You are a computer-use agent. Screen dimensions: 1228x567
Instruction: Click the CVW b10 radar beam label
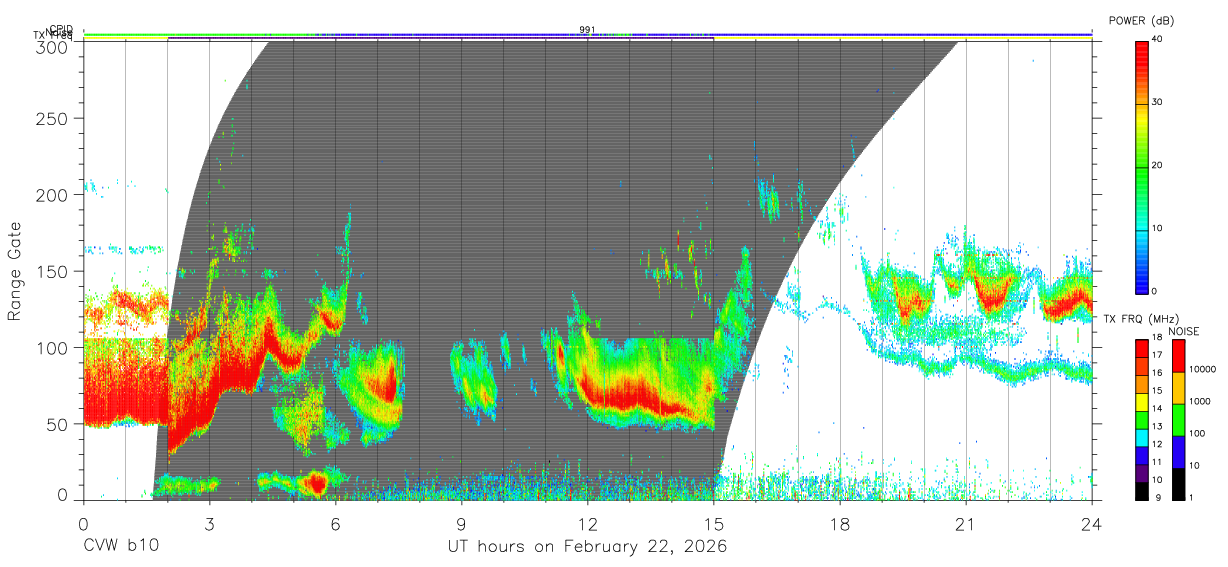point(120,547)
